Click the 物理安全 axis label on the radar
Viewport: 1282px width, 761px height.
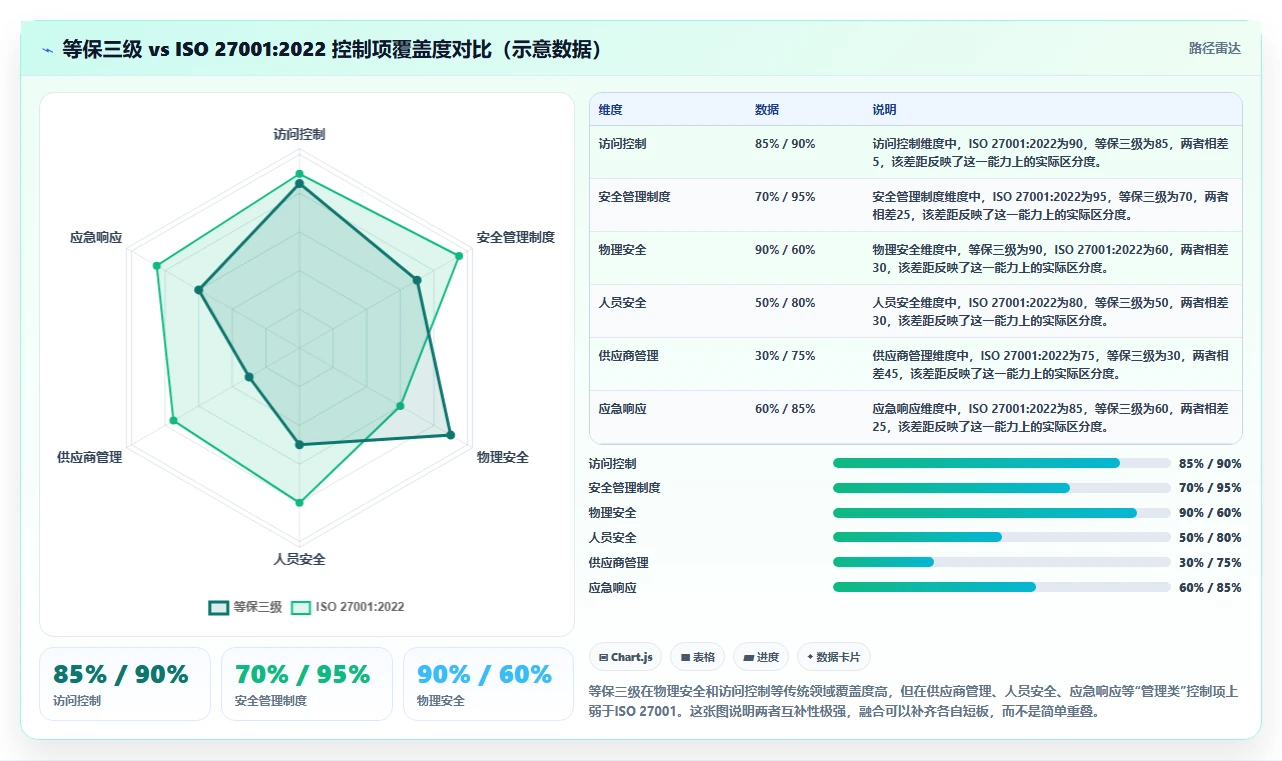503,457
